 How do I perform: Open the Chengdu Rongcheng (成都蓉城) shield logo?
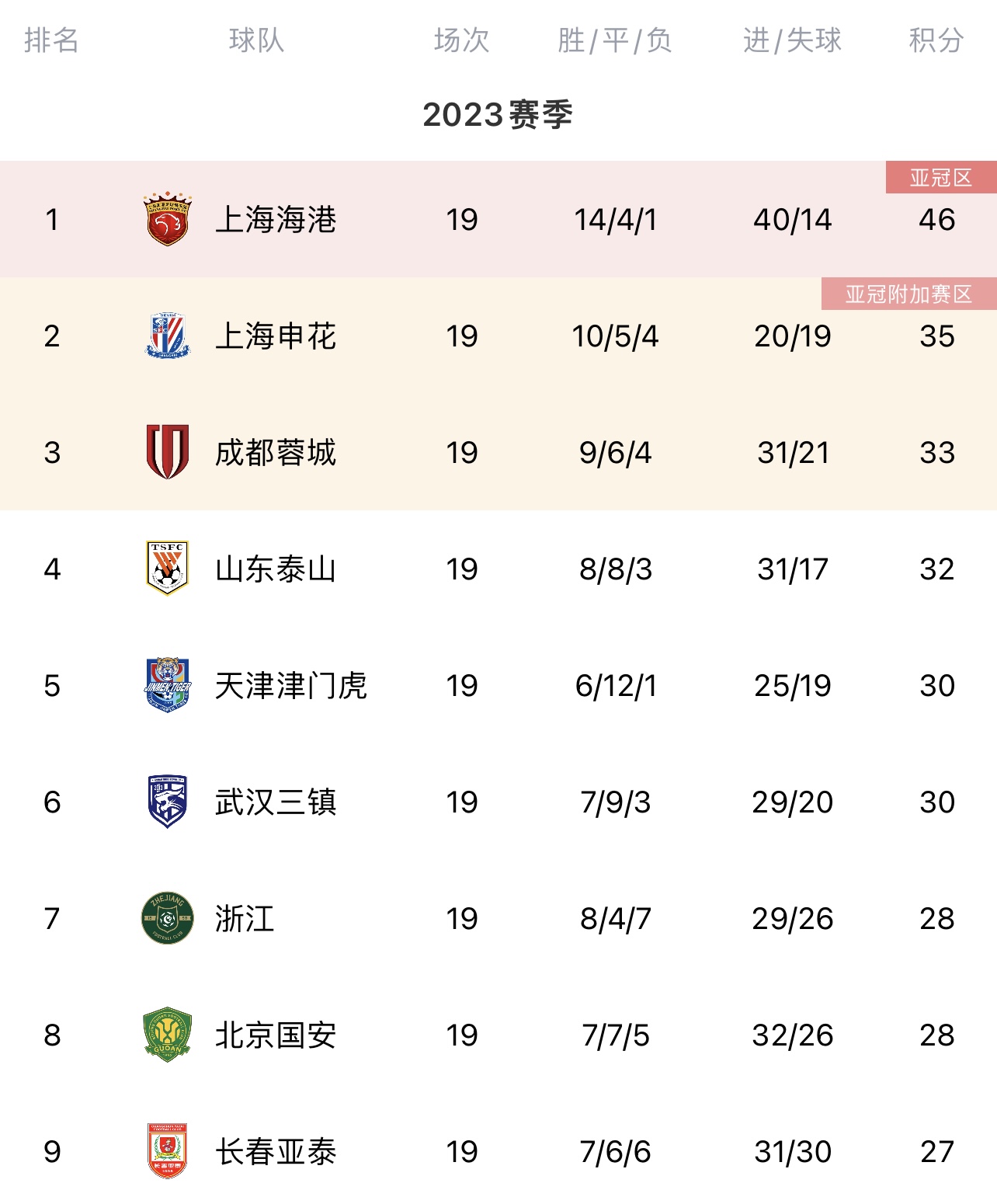(x=168, y=451)
